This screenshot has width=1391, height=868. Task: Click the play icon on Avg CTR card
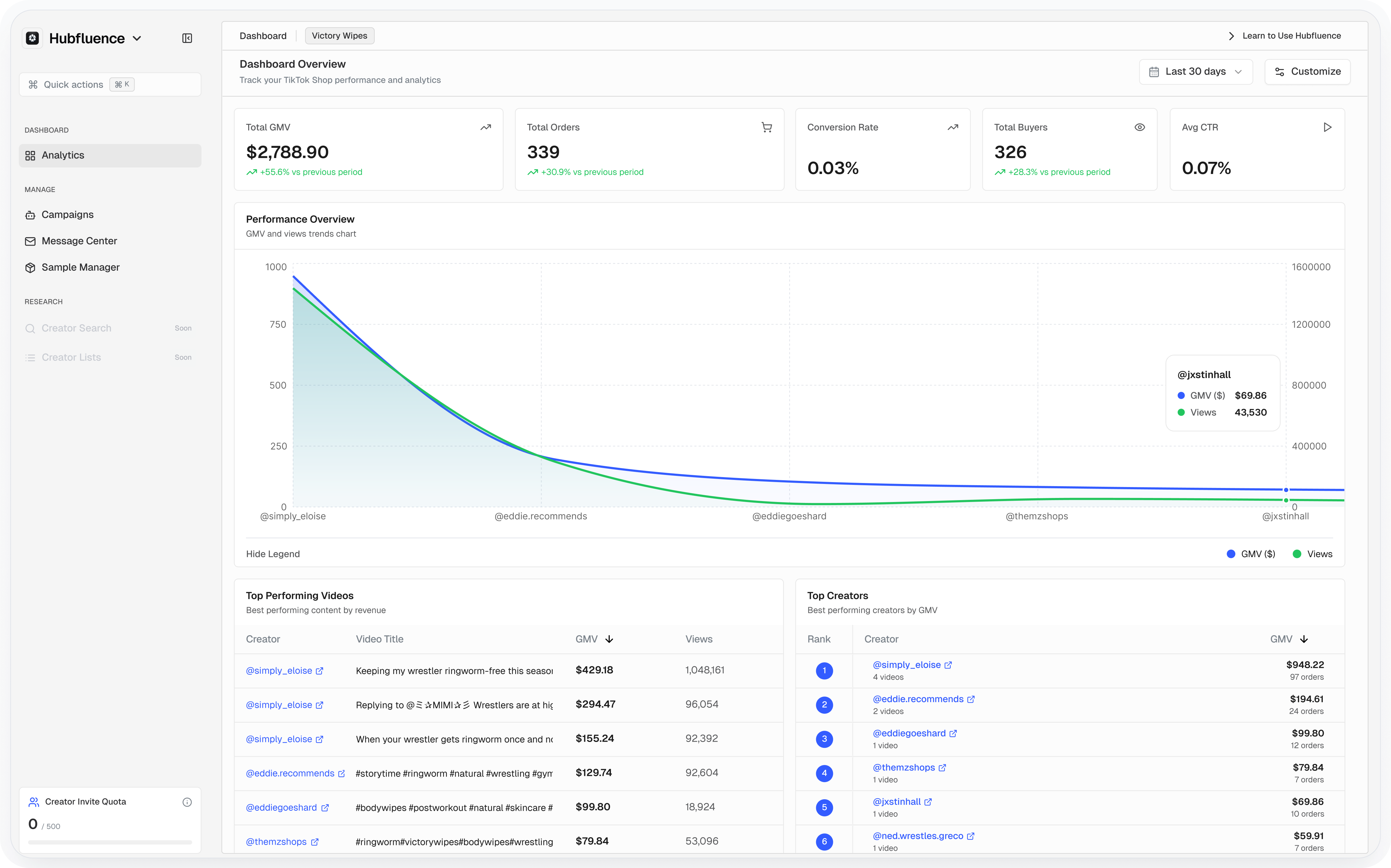point(1327,127)
